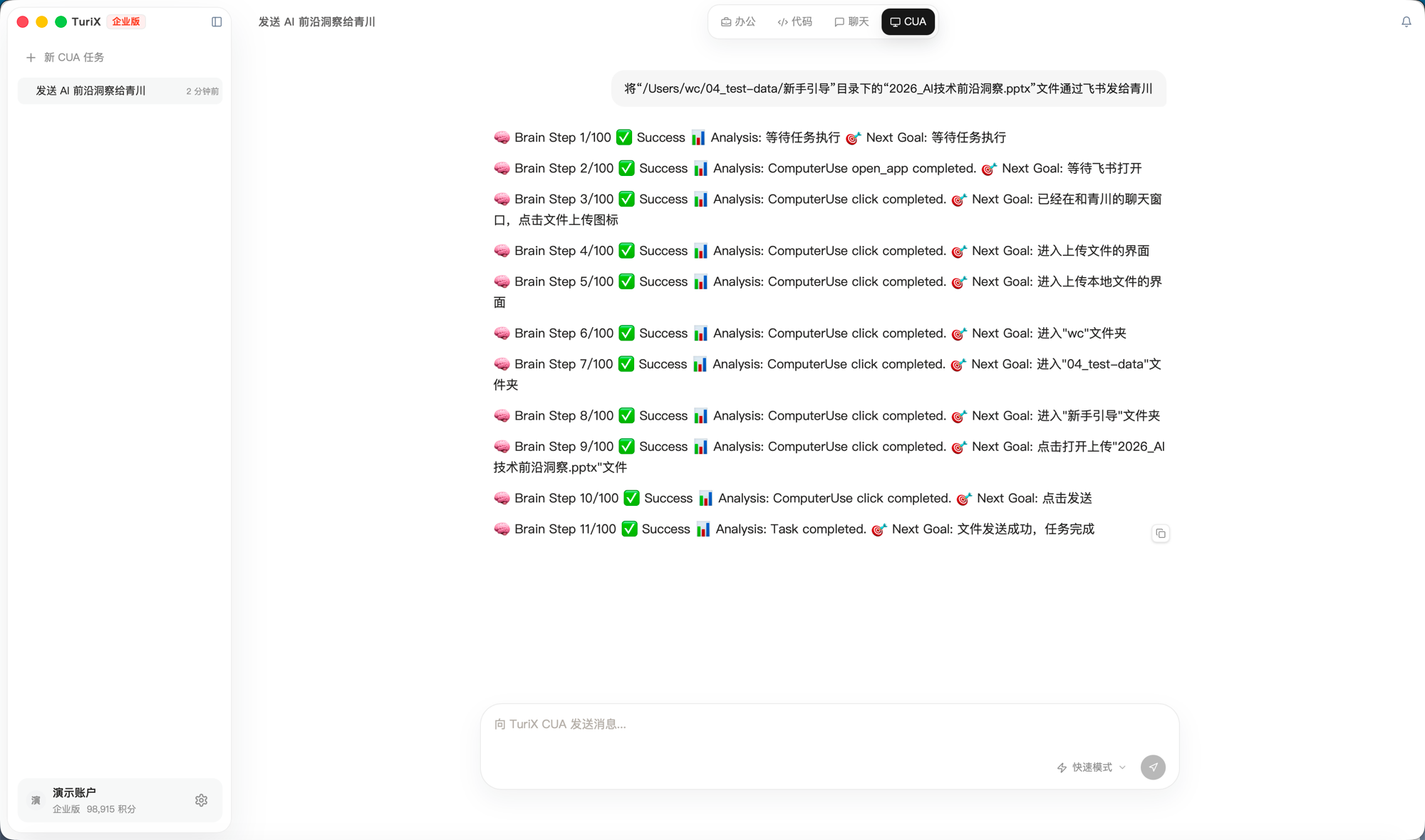Switch to the 聊天 tab
1425x840 pixels.
pyautogui.click(x=851, y=22)
